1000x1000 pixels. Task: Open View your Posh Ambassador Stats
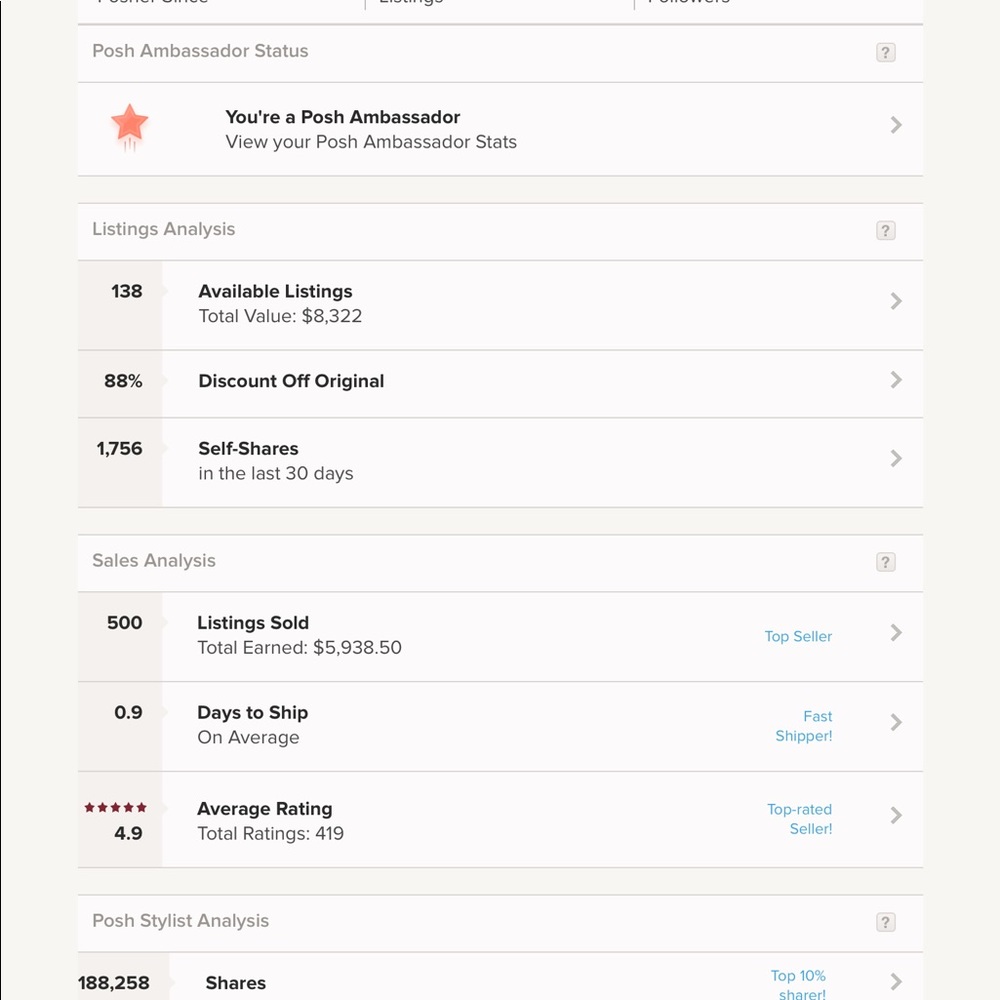click(371, 142)
